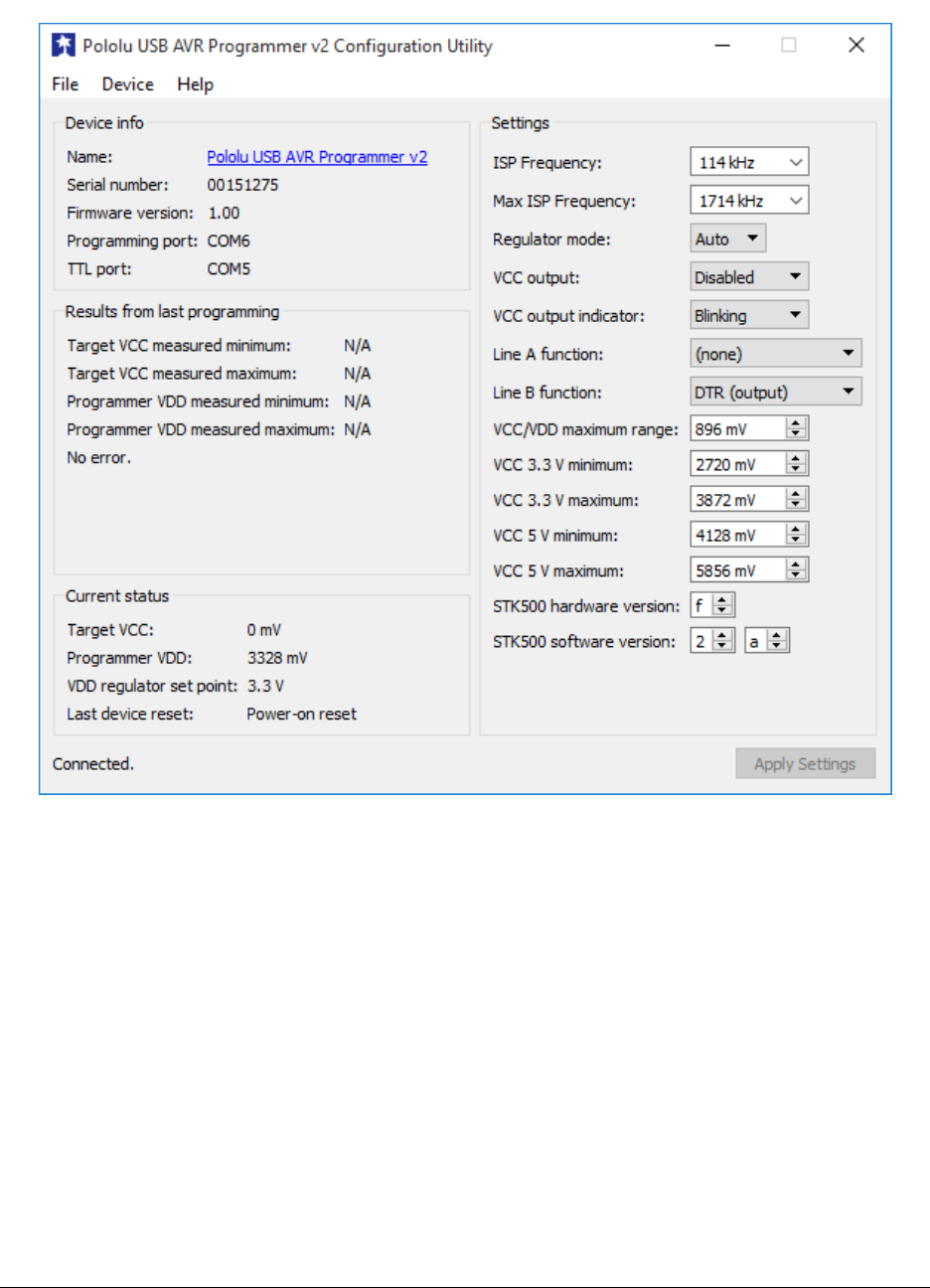Click the Apply Settings button
930x1288 pixels.
pyautogui.click(x=805, y=763)
